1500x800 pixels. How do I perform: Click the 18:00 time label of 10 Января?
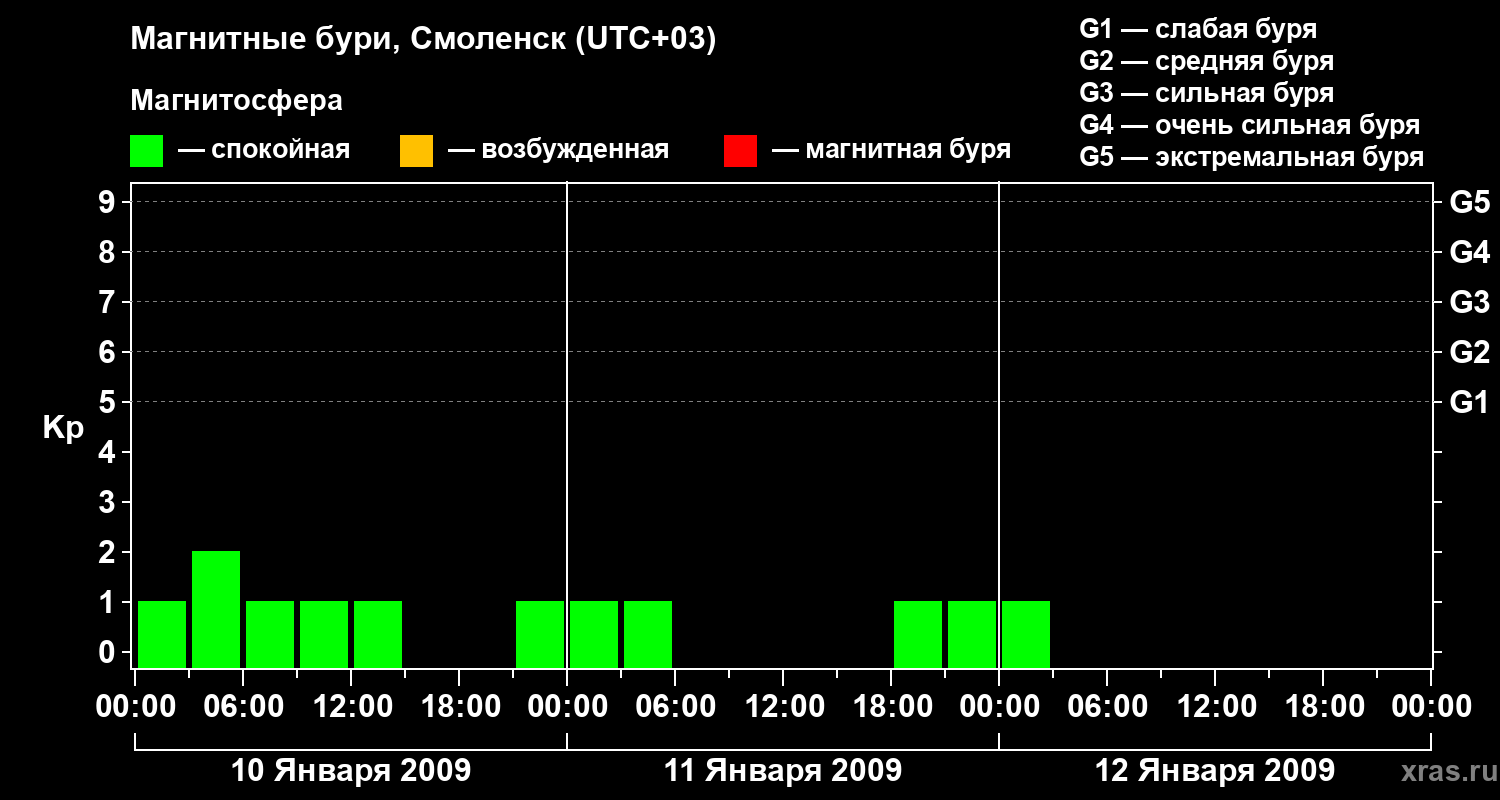point(459,707)
